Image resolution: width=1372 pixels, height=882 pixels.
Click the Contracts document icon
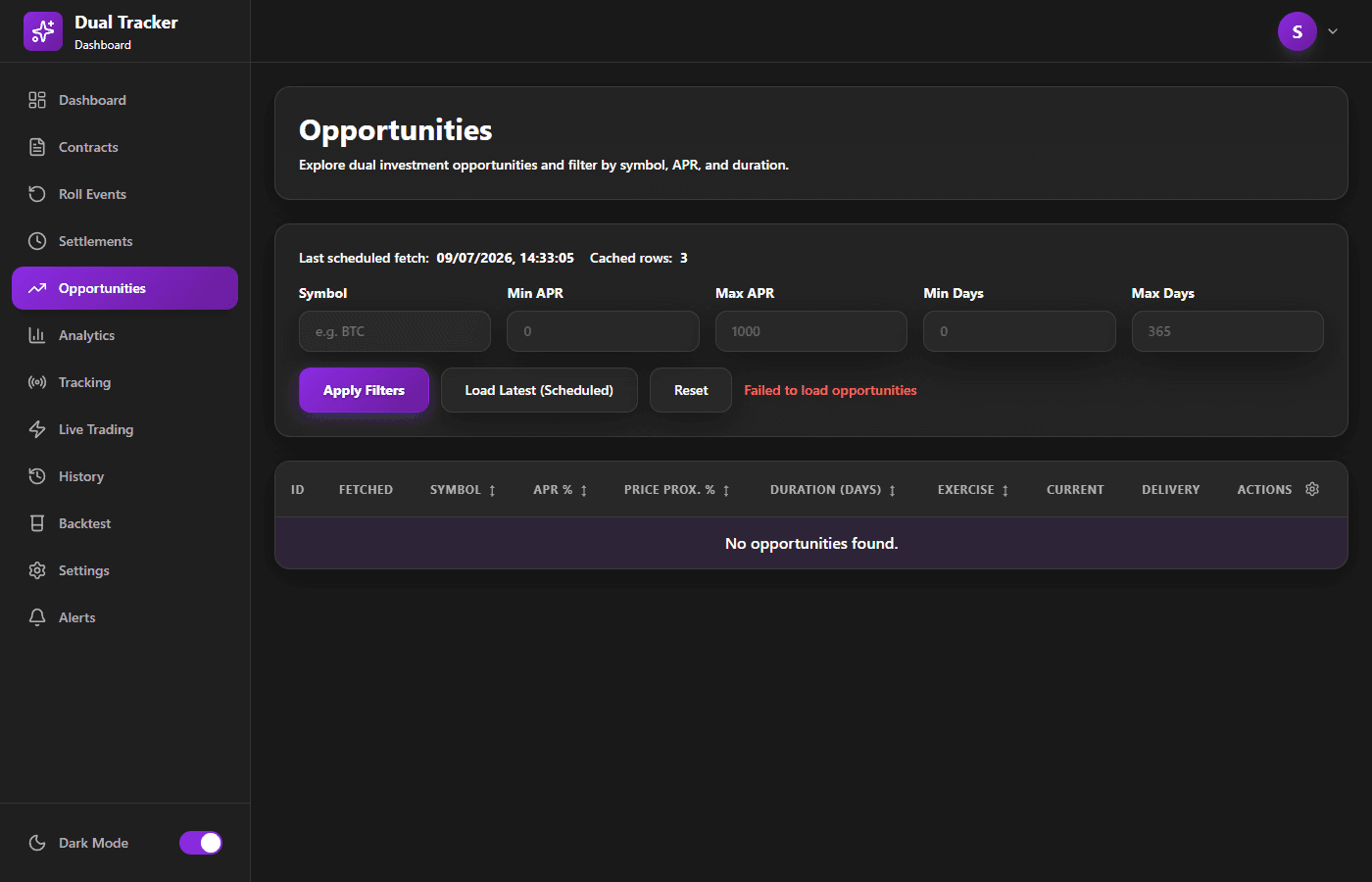click(x=37, y=147)
